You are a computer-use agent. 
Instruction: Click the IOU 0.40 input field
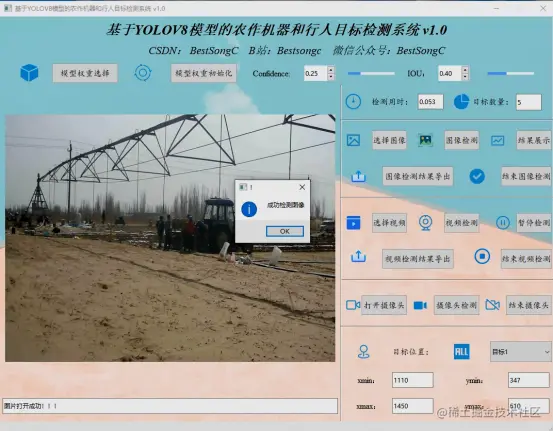[450, 73]
